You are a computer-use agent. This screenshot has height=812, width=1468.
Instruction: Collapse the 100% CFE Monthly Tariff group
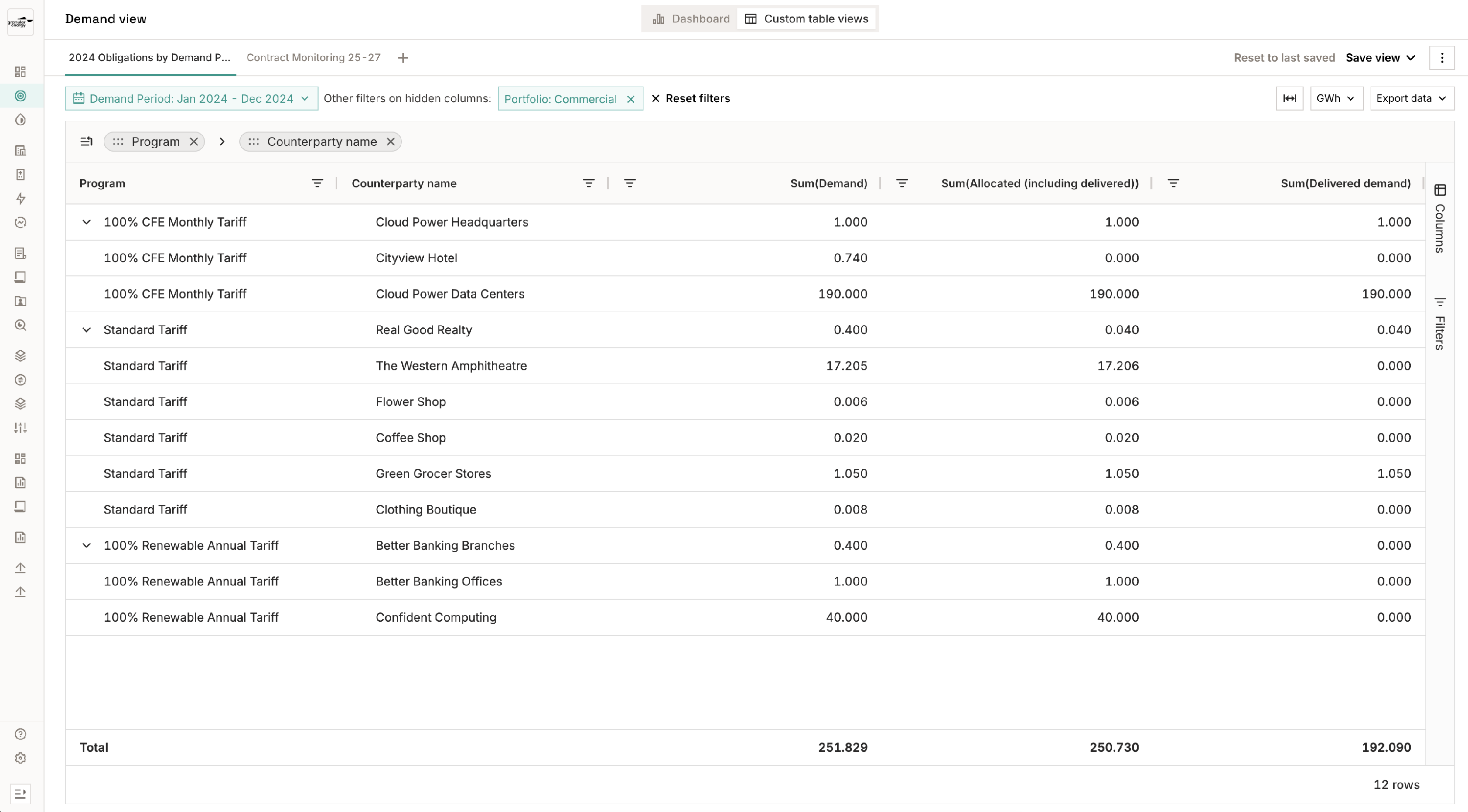(x=87, y=222)
